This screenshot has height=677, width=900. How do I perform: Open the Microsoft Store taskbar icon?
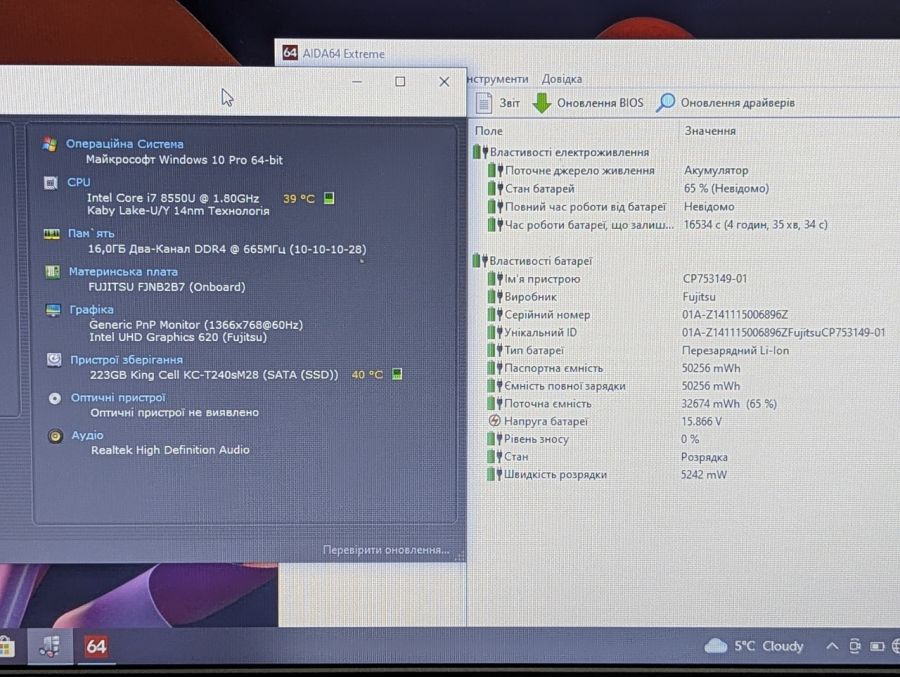pos(6,647)
